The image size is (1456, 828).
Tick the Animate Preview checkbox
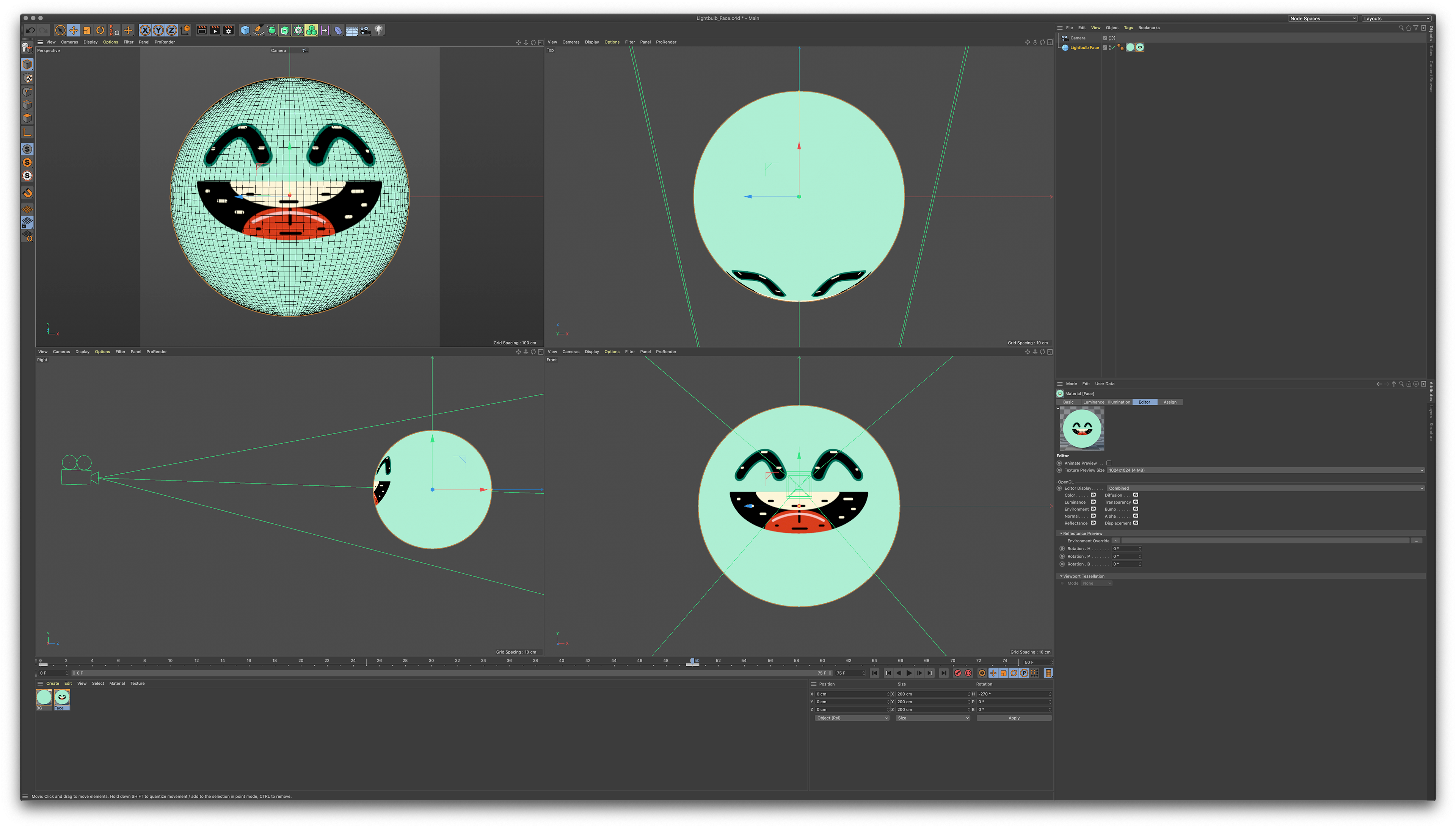(1108, 463)
